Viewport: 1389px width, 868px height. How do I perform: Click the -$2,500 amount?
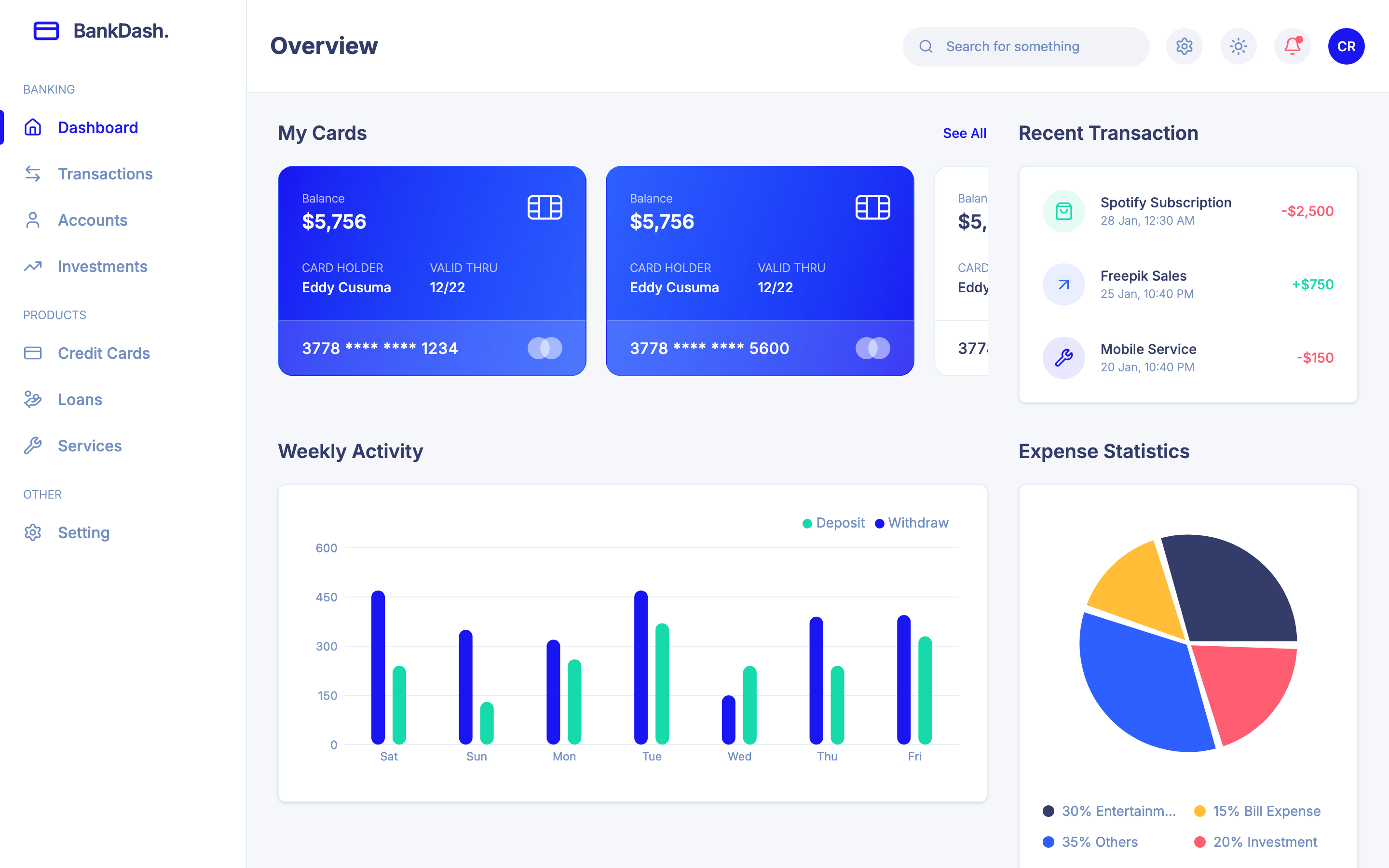(1307, 211)
